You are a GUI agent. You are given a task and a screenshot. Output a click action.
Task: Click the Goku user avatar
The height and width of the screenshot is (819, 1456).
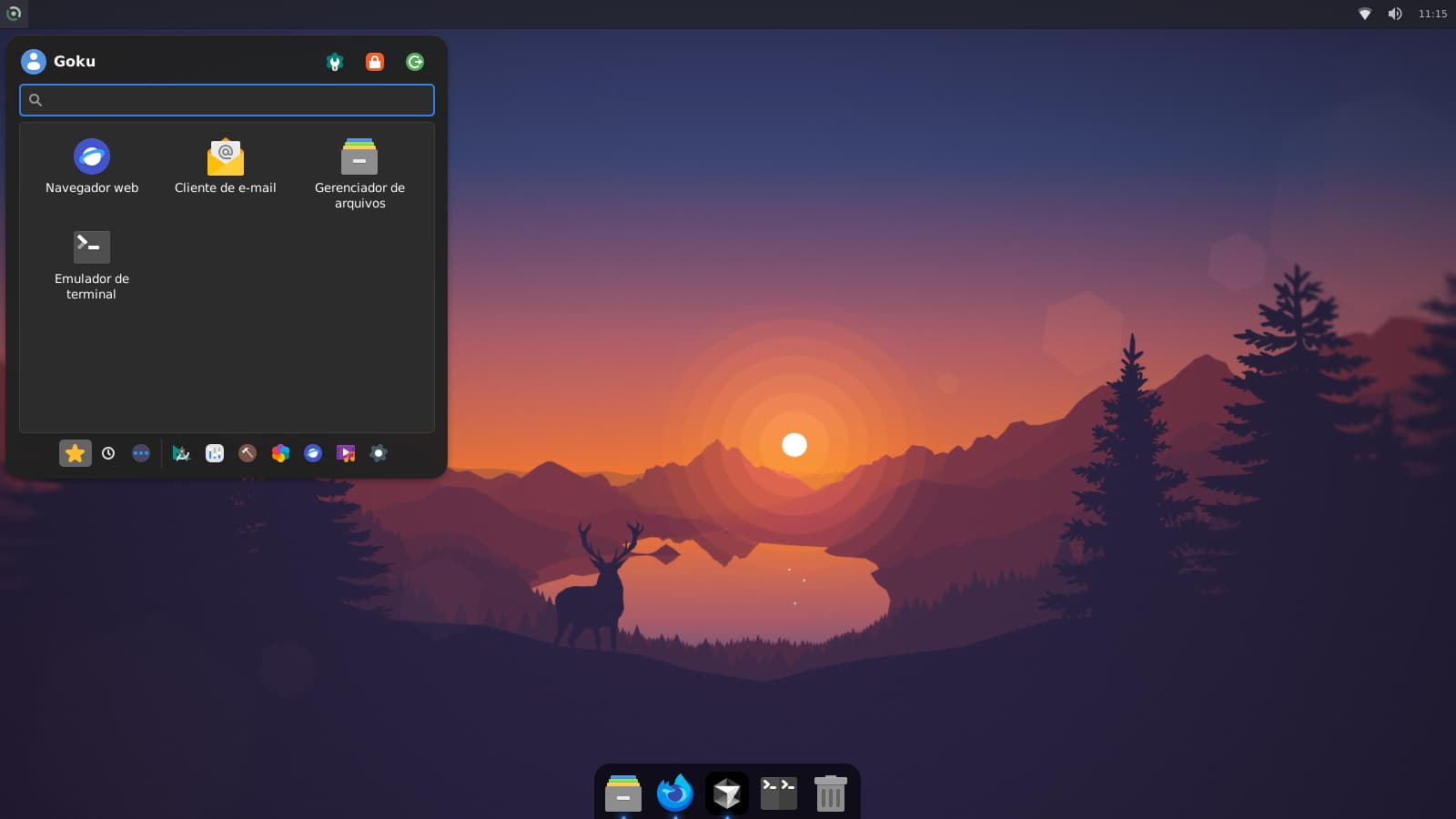34,61
